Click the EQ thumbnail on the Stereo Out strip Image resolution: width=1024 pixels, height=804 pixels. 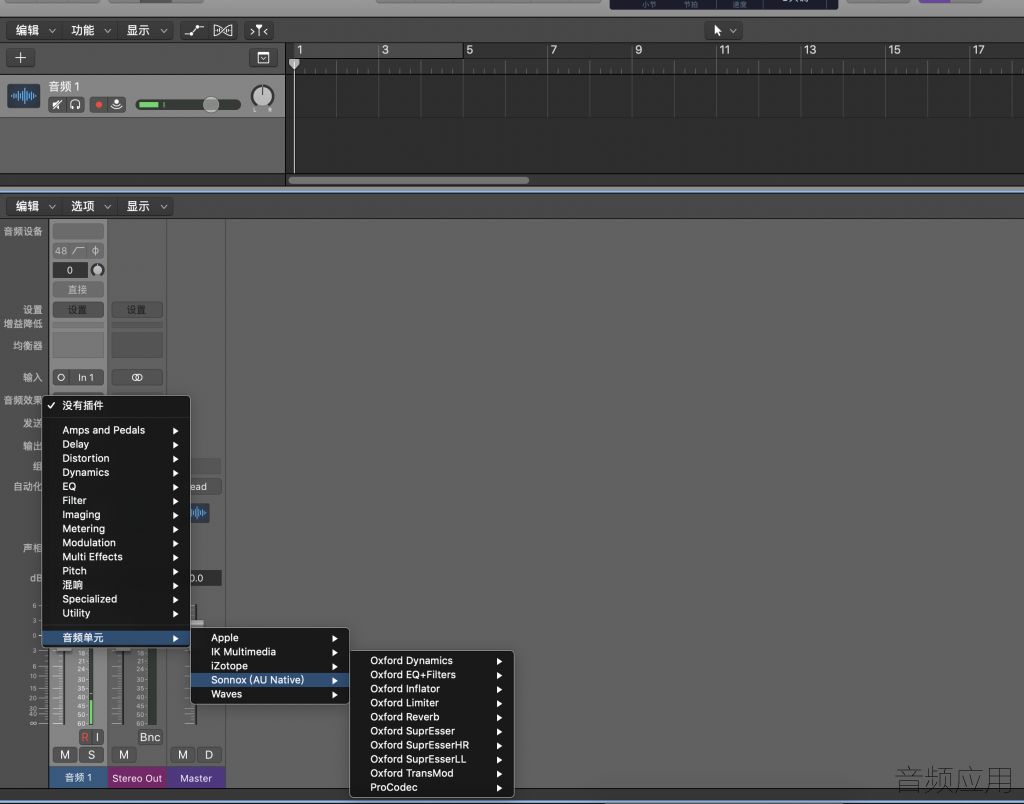(x=137, y=345)
